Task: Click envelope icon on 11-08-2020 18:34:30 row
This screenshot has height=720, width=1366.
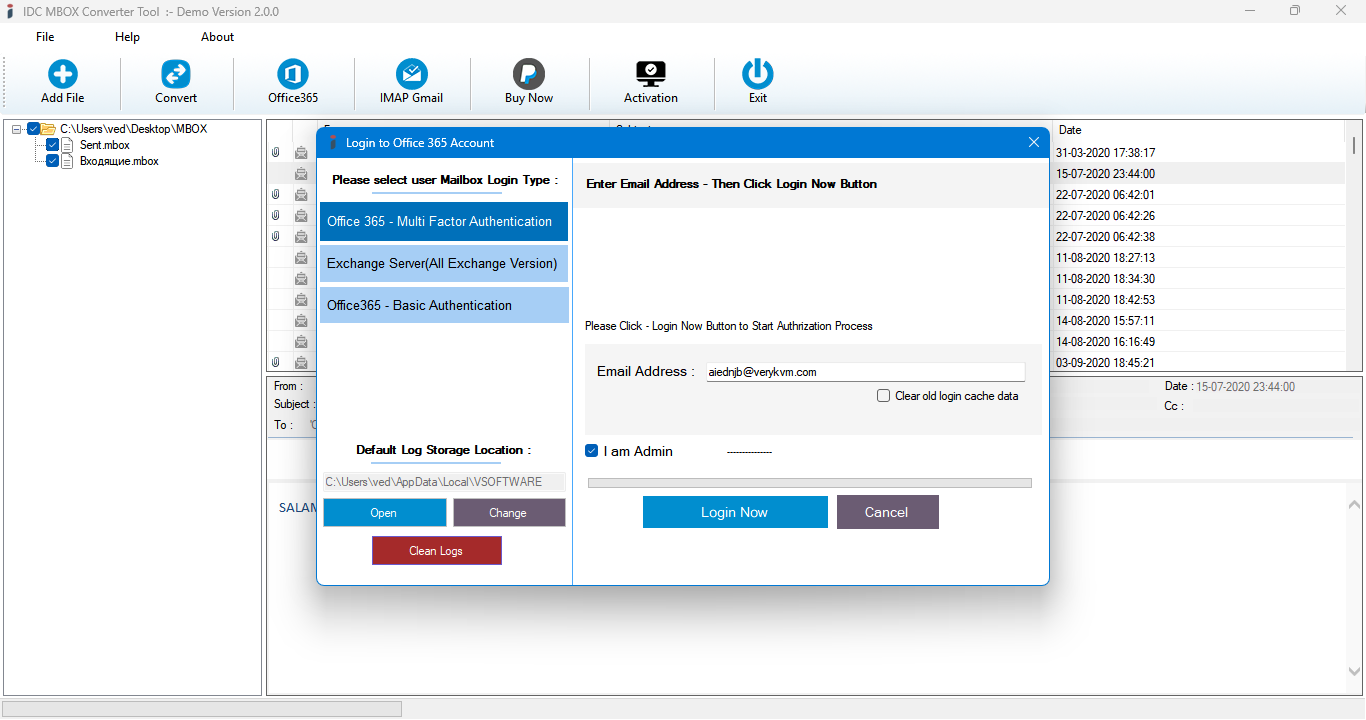Action: click(x=301, y=279)
